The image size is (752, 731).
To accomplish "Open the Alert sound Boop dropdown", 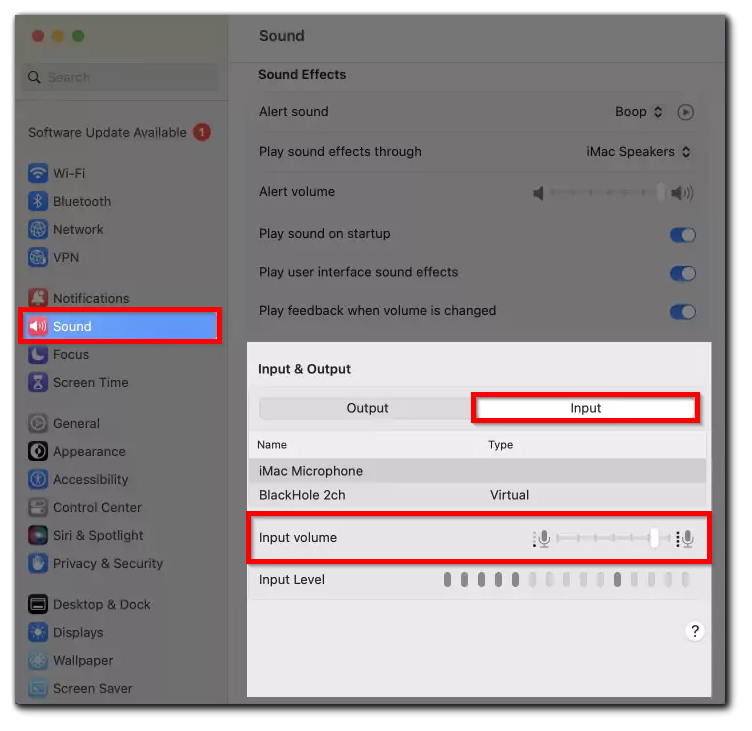I will click(x=639, y=112).
